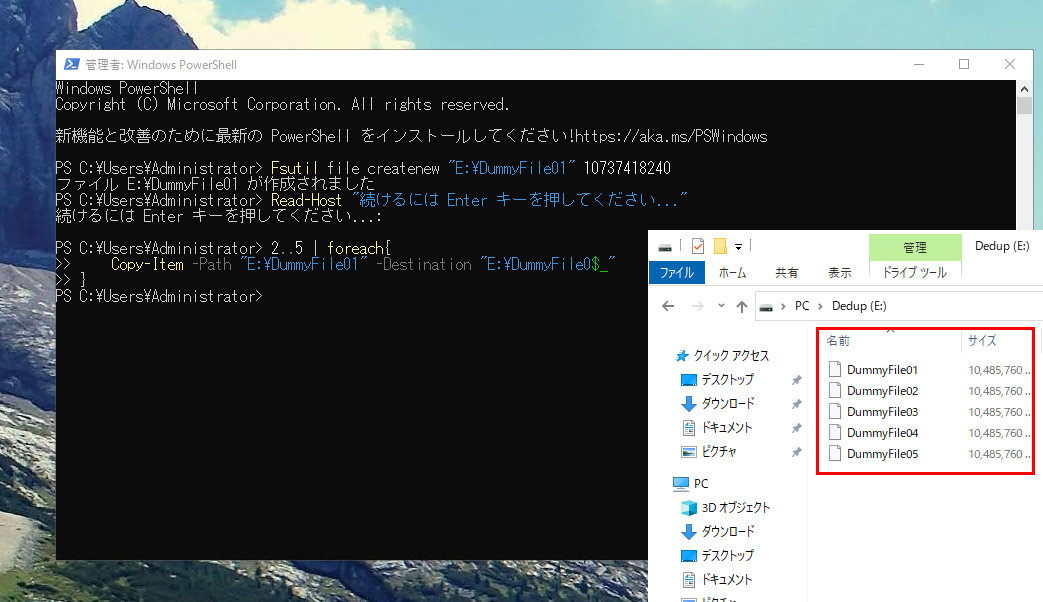Click the drive icon in the address bar
This screenshot has width=1043, height=602.
(766, 307)
